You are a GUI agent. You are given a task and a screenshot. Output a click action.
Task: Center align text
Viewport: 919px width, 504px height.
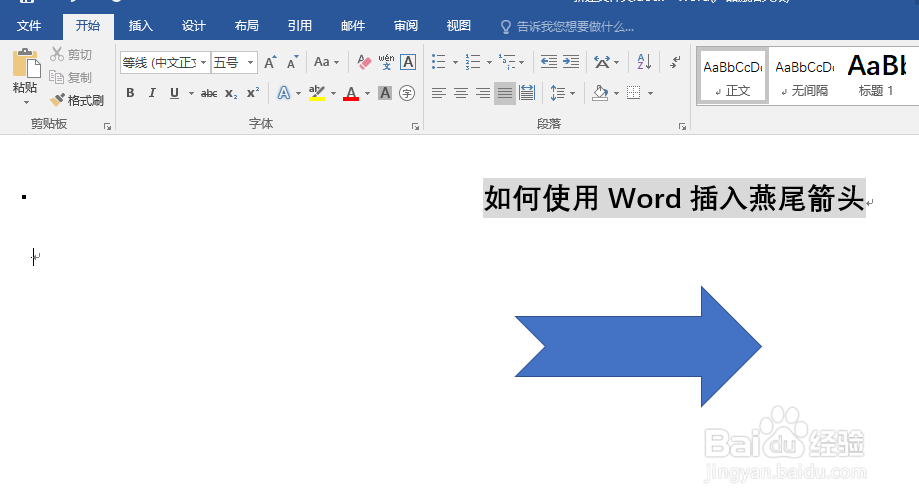(461, 93)
